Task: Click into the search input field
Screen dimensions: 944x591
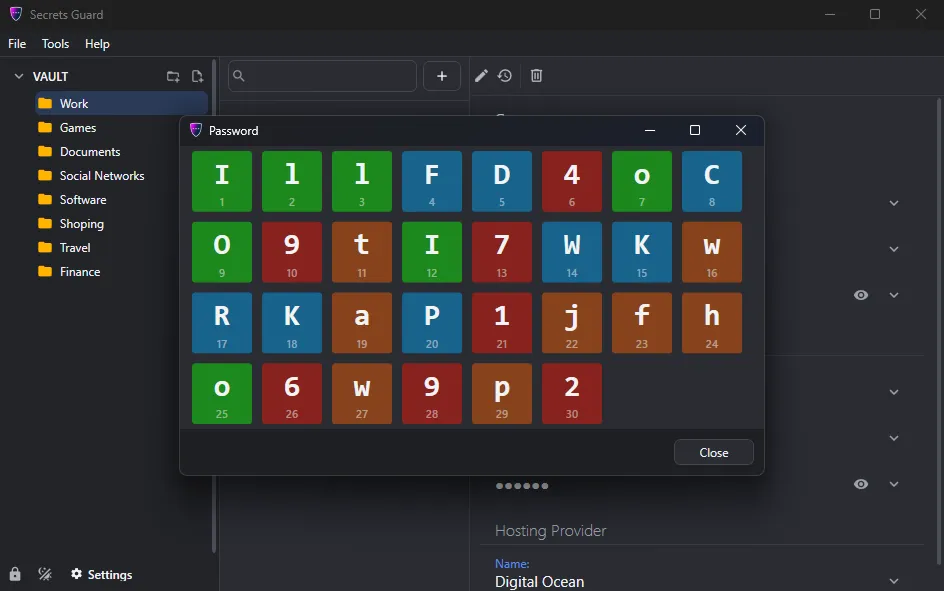Action: (x=322, y=76)
